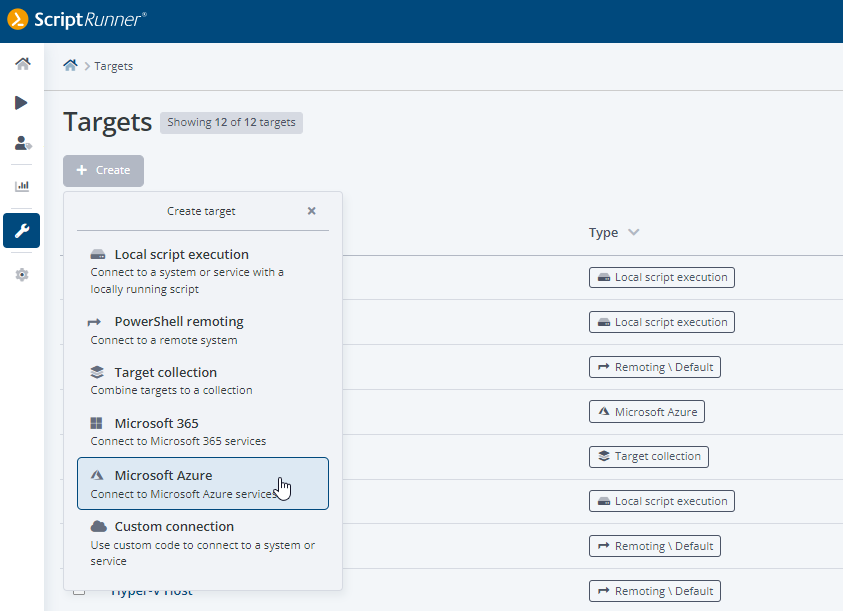Select the wrench configuration icon in the sidebar

point(22,231)
